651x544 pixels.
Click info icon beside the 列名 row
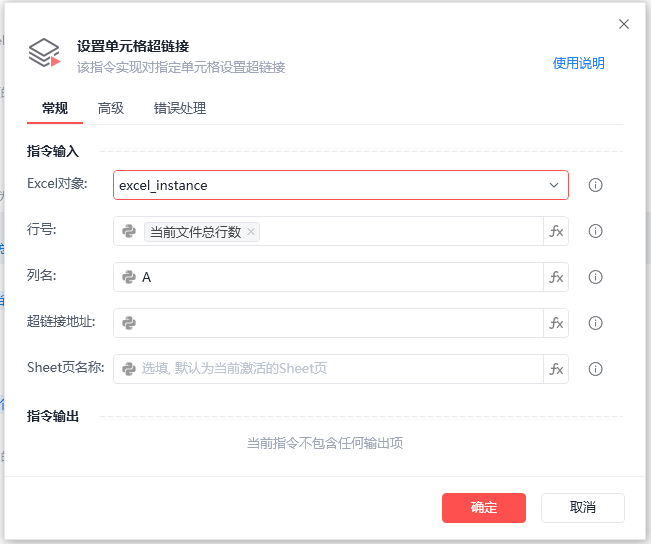click(595, 277)
